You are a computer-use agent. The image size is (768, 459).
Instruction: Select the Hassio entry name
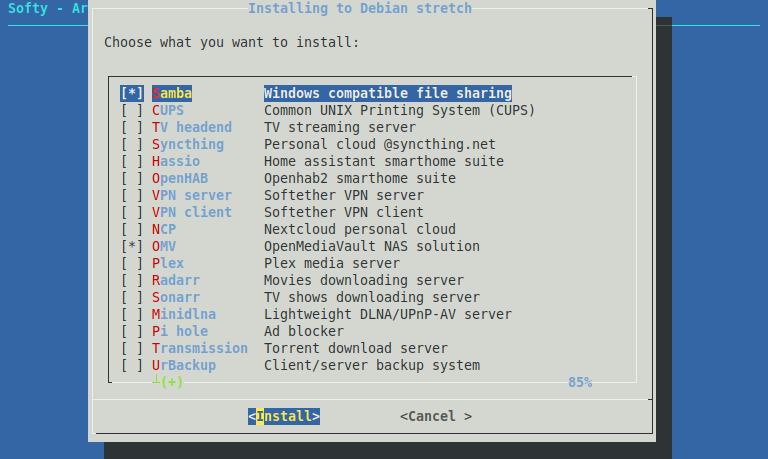[x=176, y=161]
